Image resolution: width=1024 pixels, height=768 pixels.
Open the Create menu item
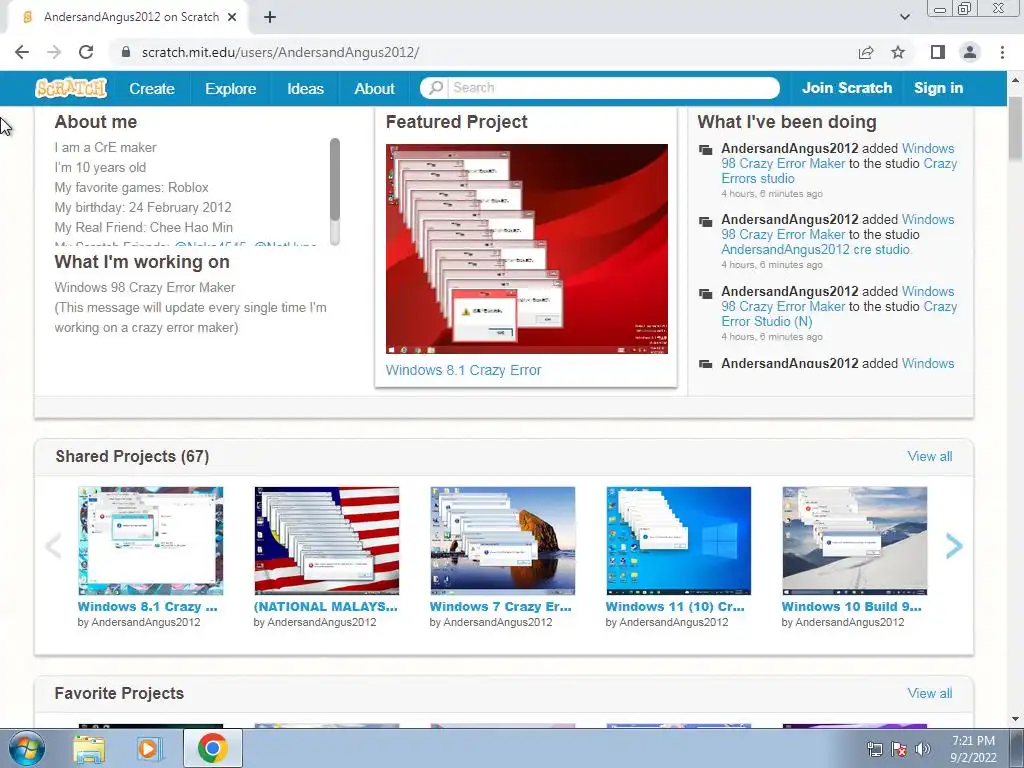(x=152, y=88)
